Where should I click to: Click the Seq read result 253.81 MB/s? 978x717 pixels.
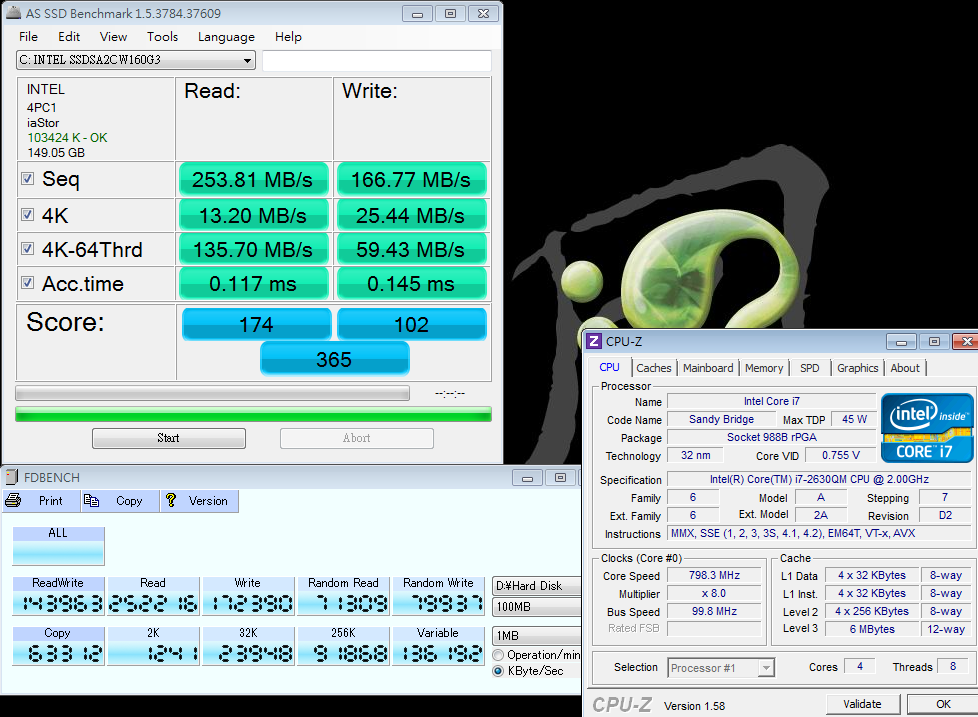(253, 180)
